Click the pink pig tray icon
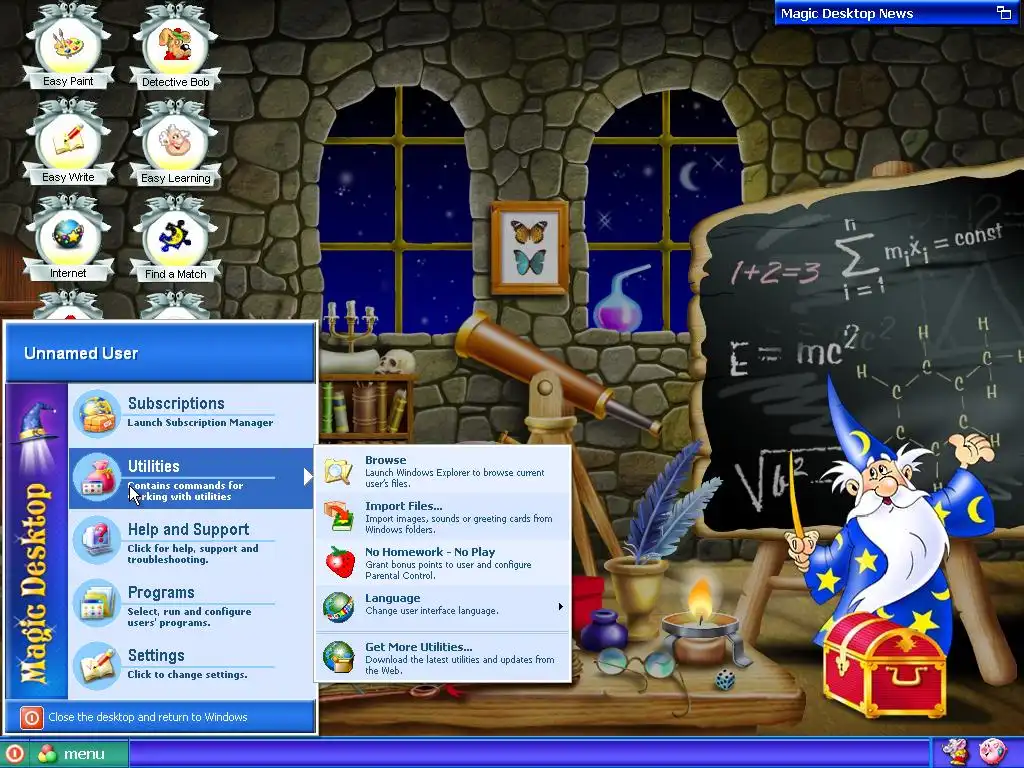Screen dimensions: 1024x768 (991, 753)
